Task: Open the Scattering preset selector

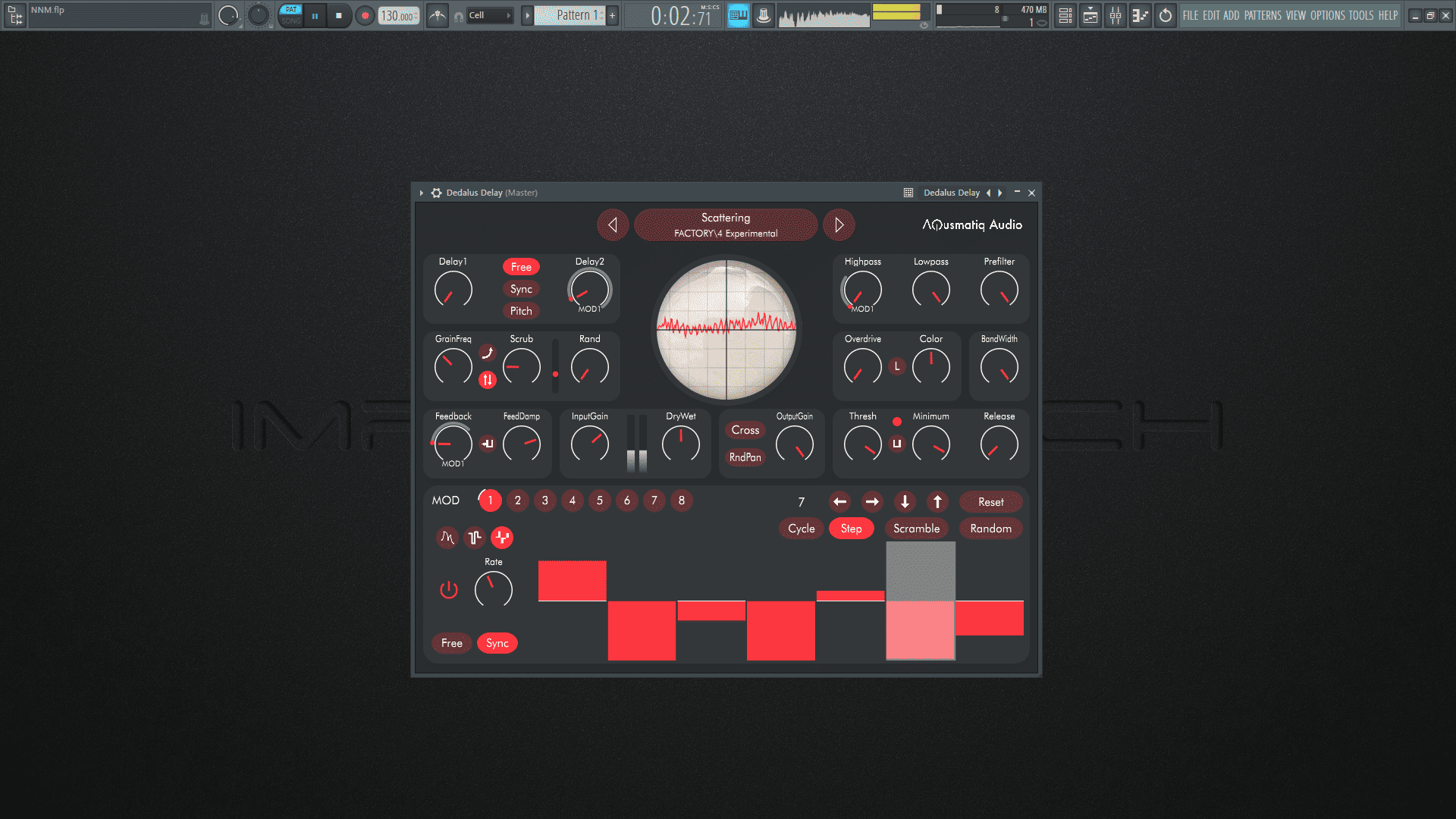Action: point(726,225)
